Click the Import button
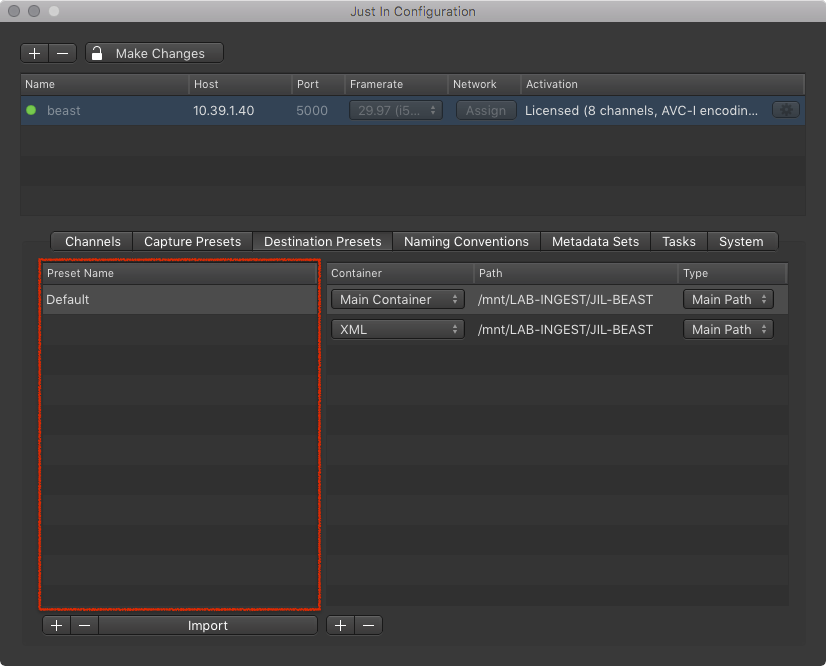This screenshot has height=666, width=826. tap(208, 625)
